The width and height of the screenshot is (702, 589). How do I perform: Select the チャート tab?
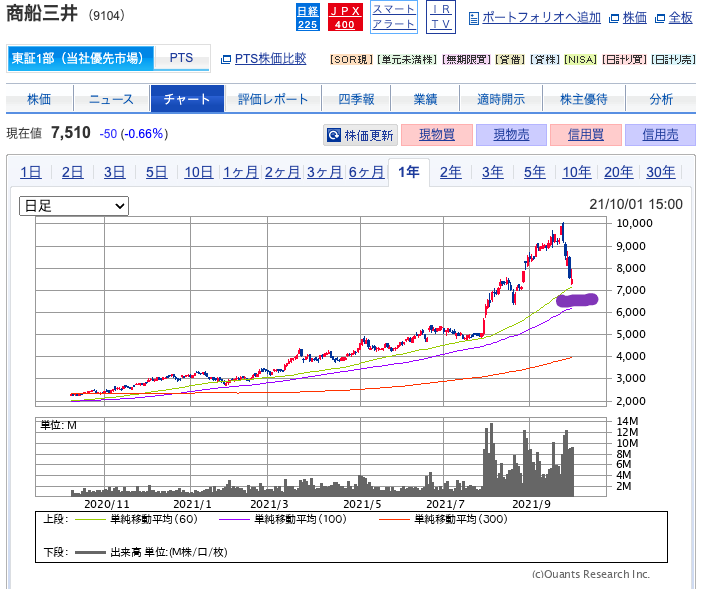point(187,99)
